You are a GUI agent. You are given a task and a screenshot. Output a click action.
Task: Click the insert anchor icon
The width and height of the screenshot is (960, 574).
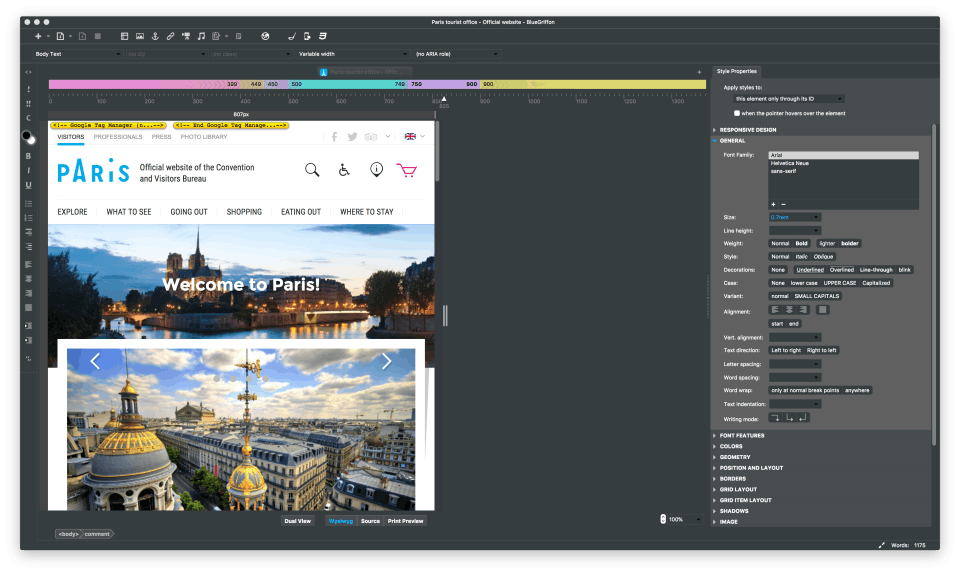(155, 36)
